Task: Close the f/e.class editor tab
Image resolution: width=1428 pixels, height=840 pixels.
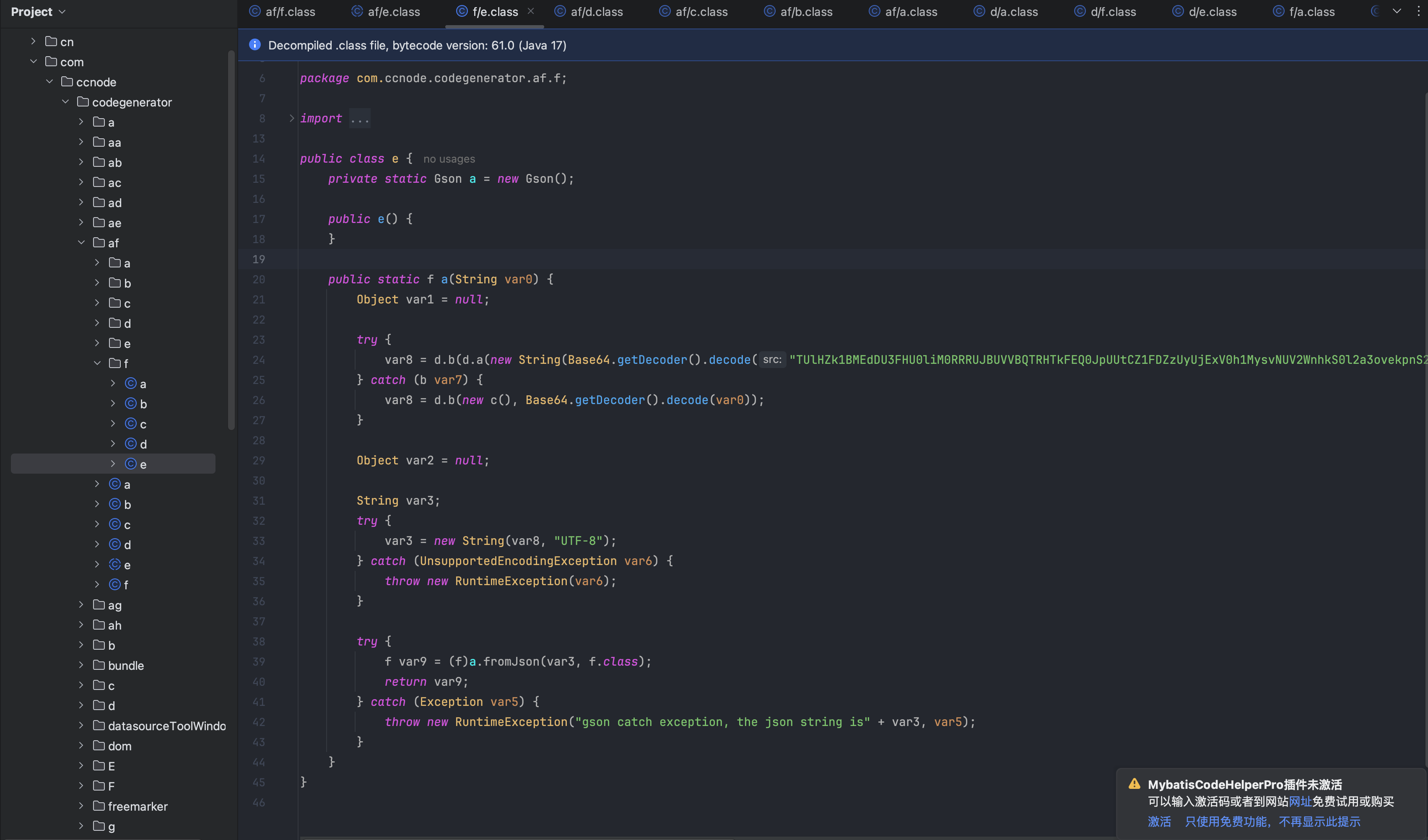Action: pyautogui.click(x=530, y=11)
